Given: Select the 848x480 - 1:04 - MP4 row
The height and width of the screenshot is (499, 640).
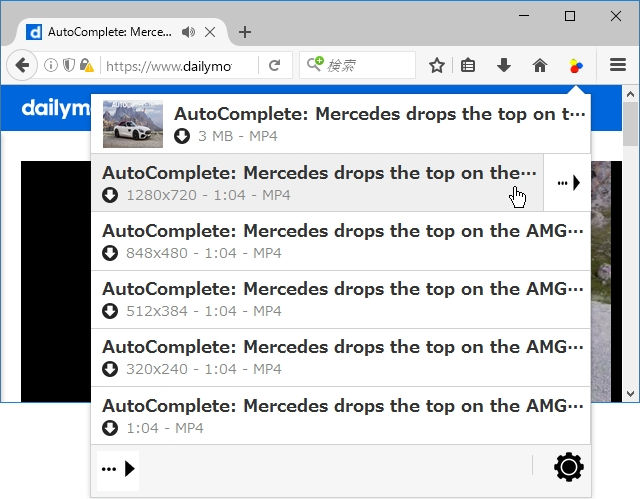Looking at the screenshot, I should point(341,241).
